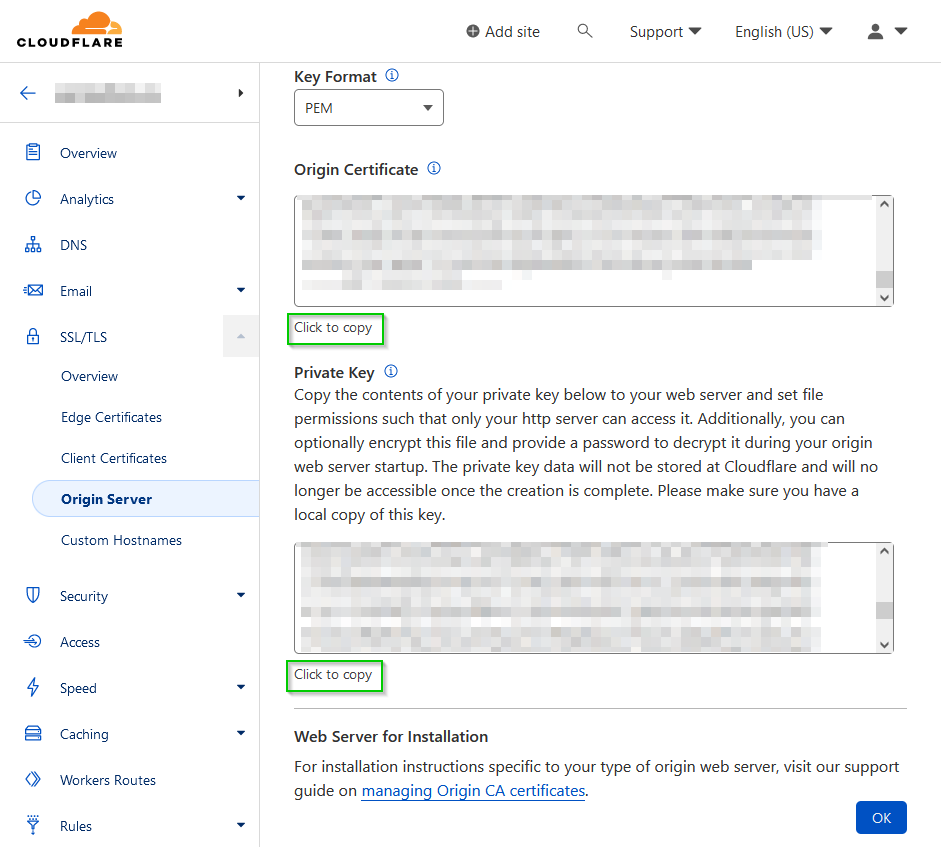Open the Key Format PEM dropdown

point(368,108)
